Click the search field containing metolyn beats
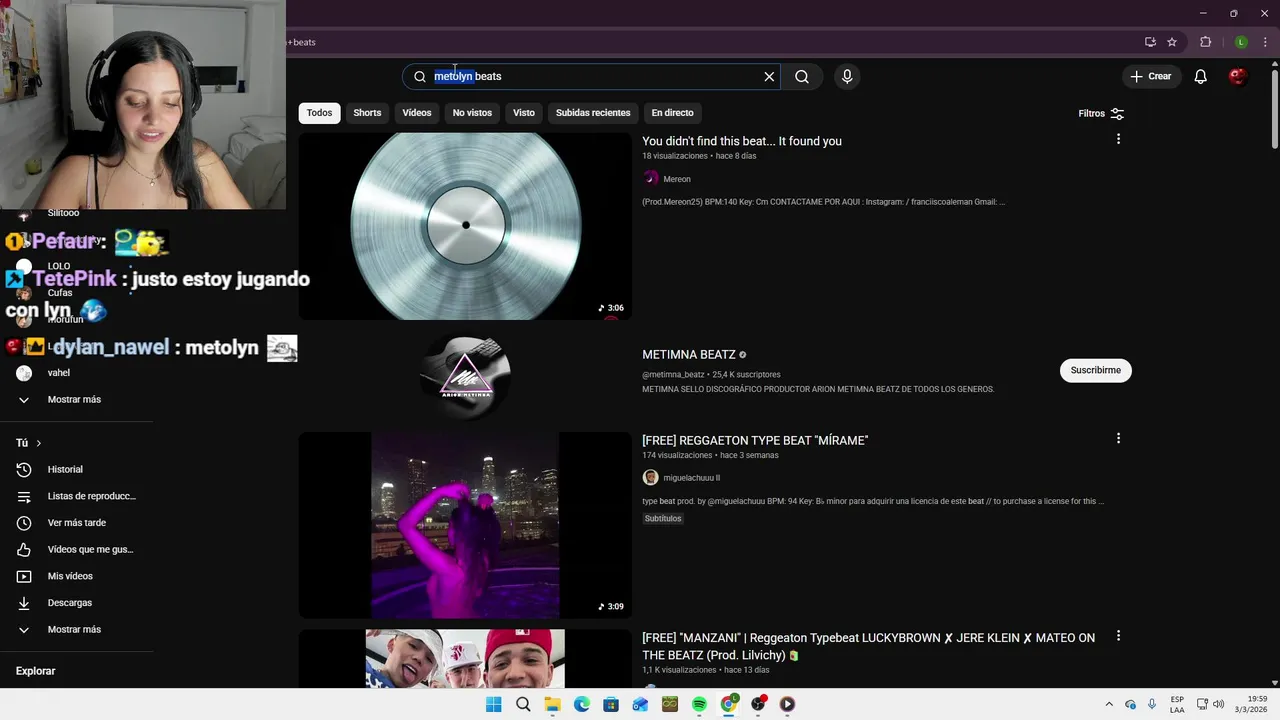The height and width of the screenshot is (720, 1280). coord(590,76)
